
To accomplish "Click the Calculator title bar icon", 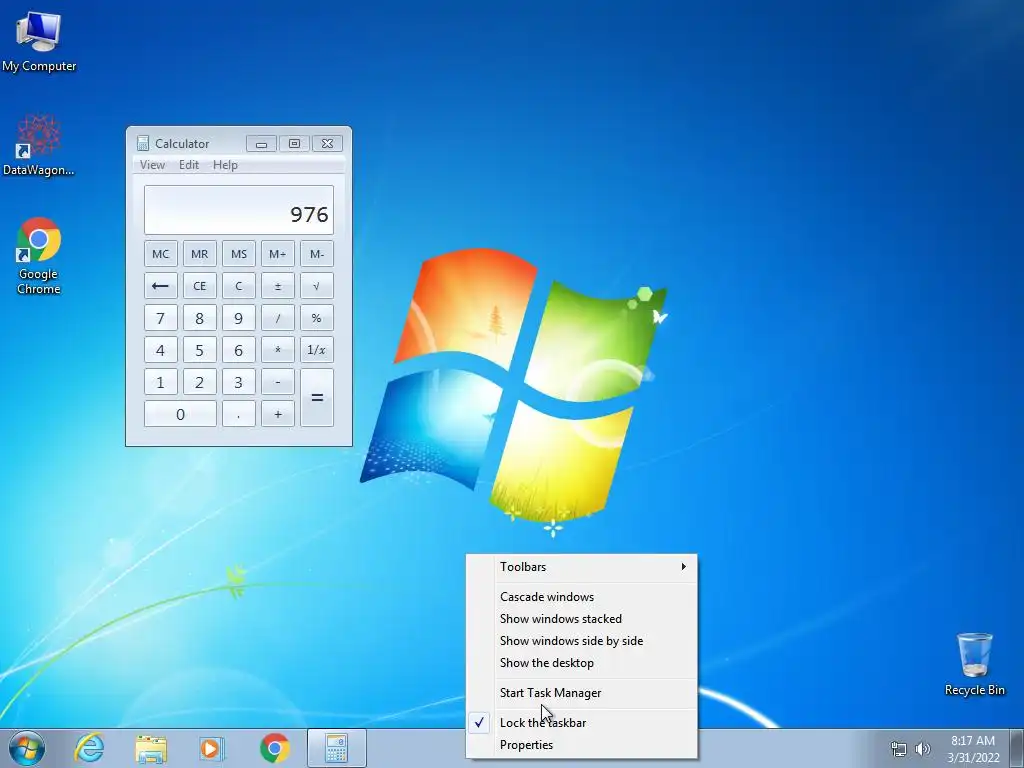I will [142, 144].
